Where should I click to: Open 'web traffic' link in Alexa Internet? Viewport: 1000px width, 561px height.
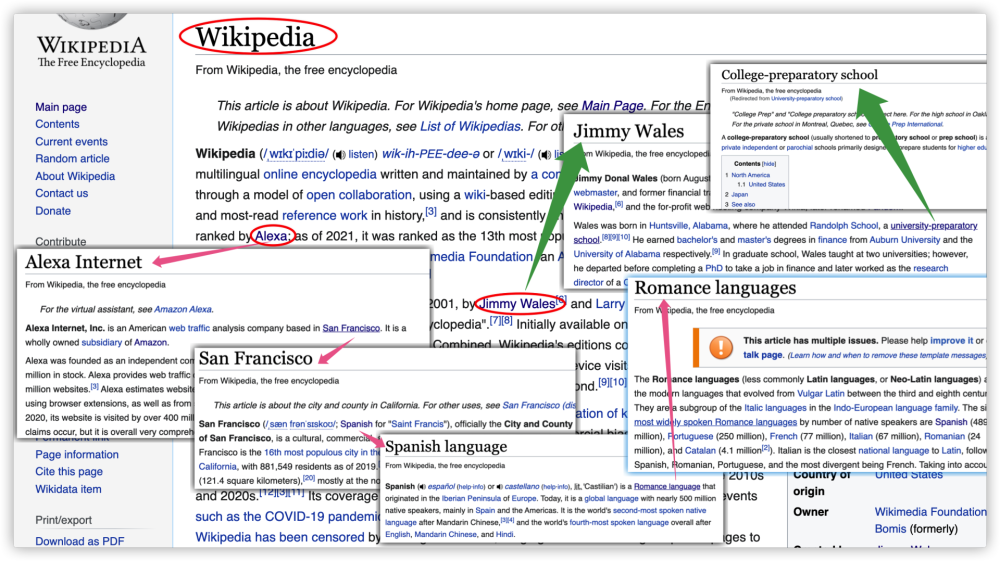pos(189,328)
